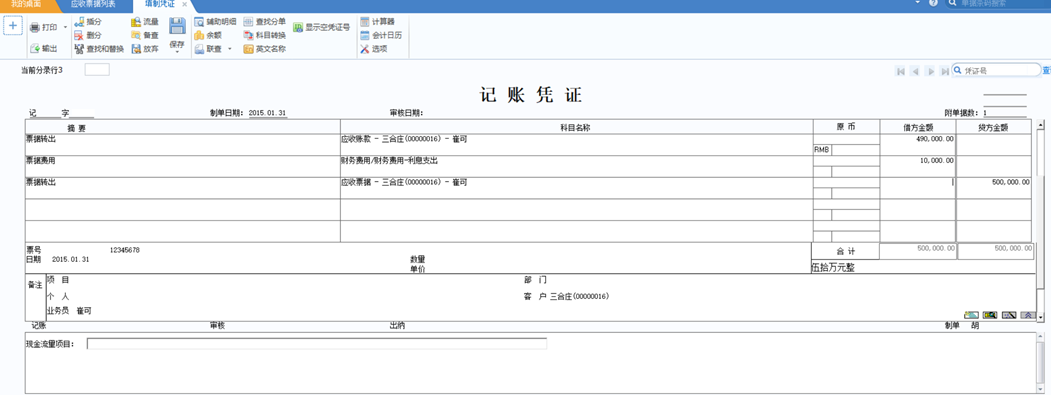The height and width of the screenshot is (395, 1051).
Task: Click the 余额 balance tool
Action: (x=208, y=36)
